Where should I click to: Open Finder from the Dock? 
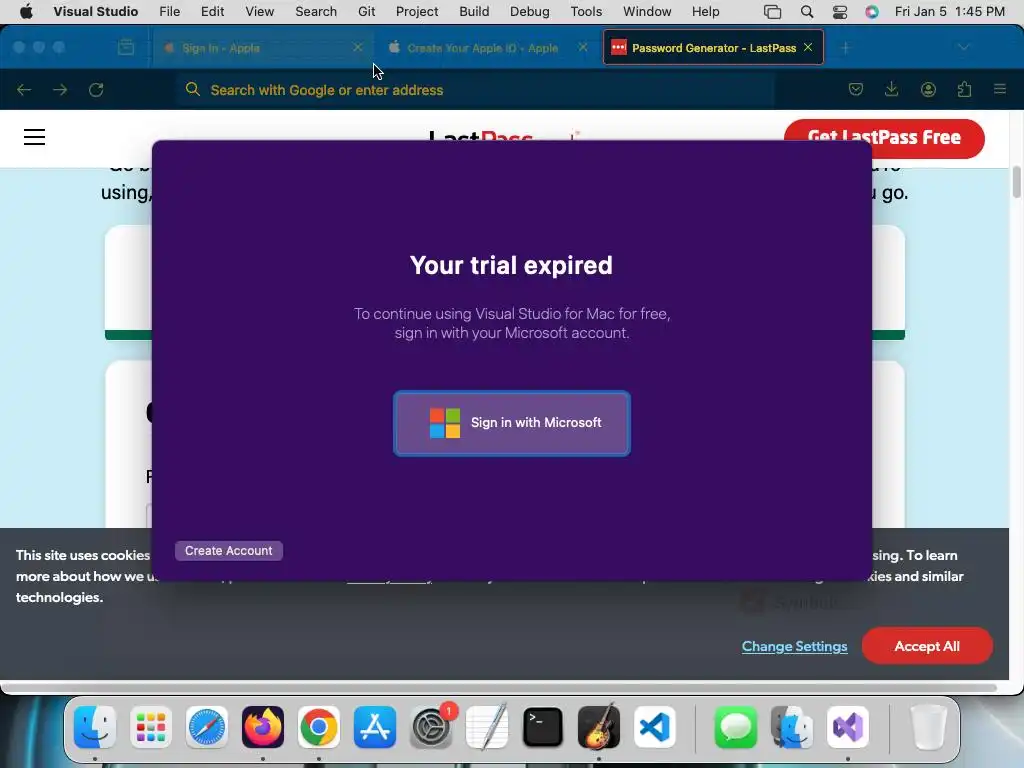(95, 727)
